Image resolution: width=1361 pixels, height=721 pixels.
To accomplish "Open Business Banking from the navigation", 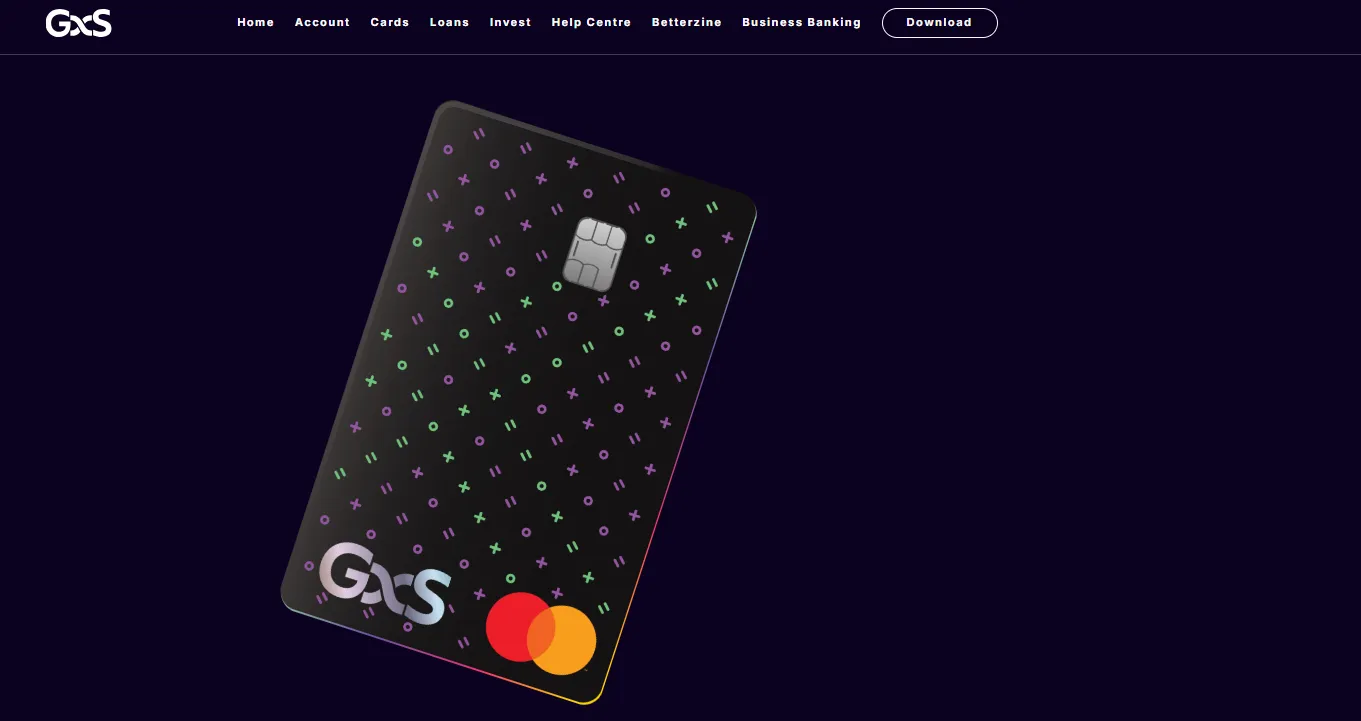I will point(801,22).
